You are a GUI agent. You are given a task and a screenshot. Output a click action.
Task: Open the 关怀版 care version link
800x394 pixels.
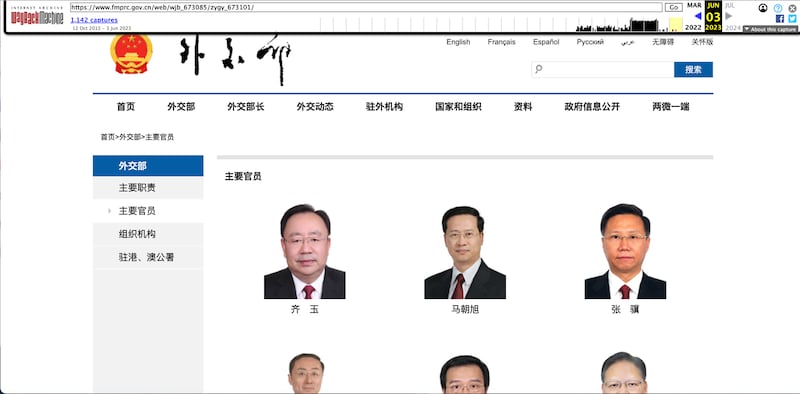702,42
